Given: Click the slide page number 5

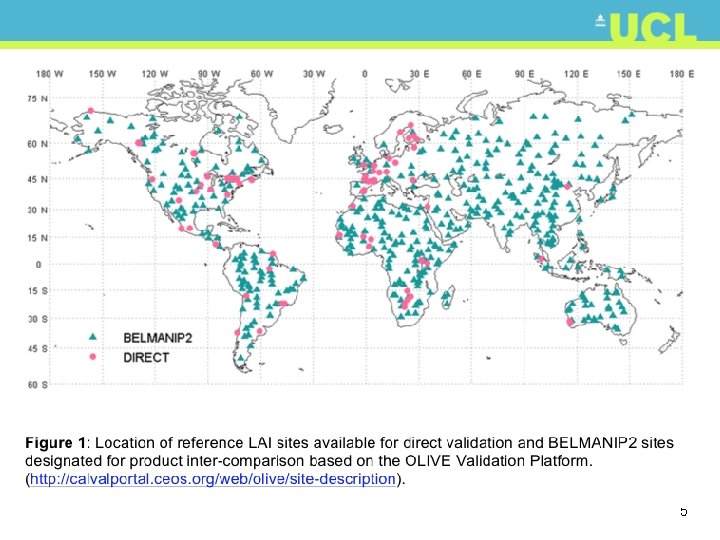Looking at the screenshot, I should coord(684,512).
